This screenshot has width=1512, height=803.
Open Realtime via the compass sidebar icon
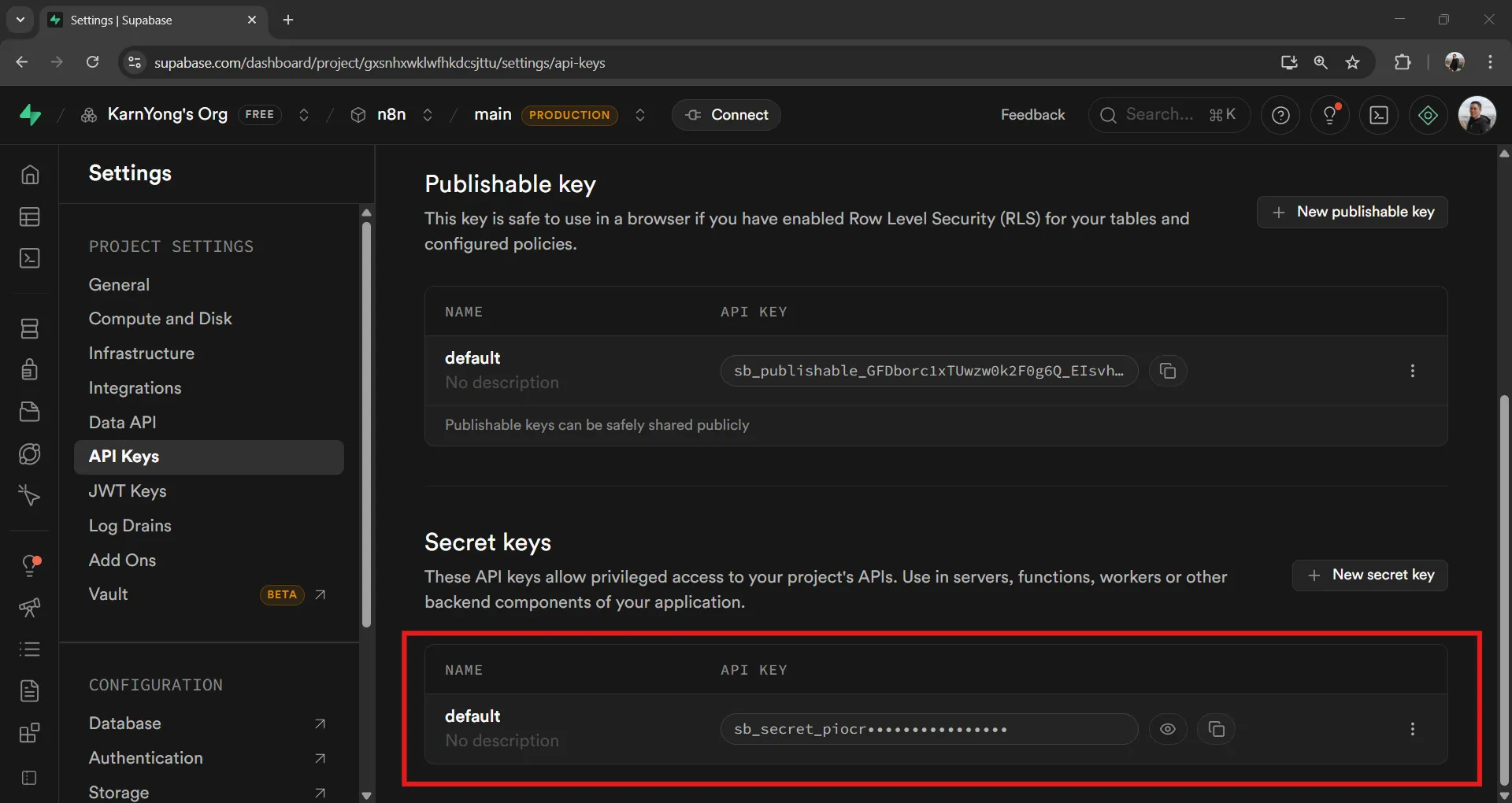pos(30,454)
